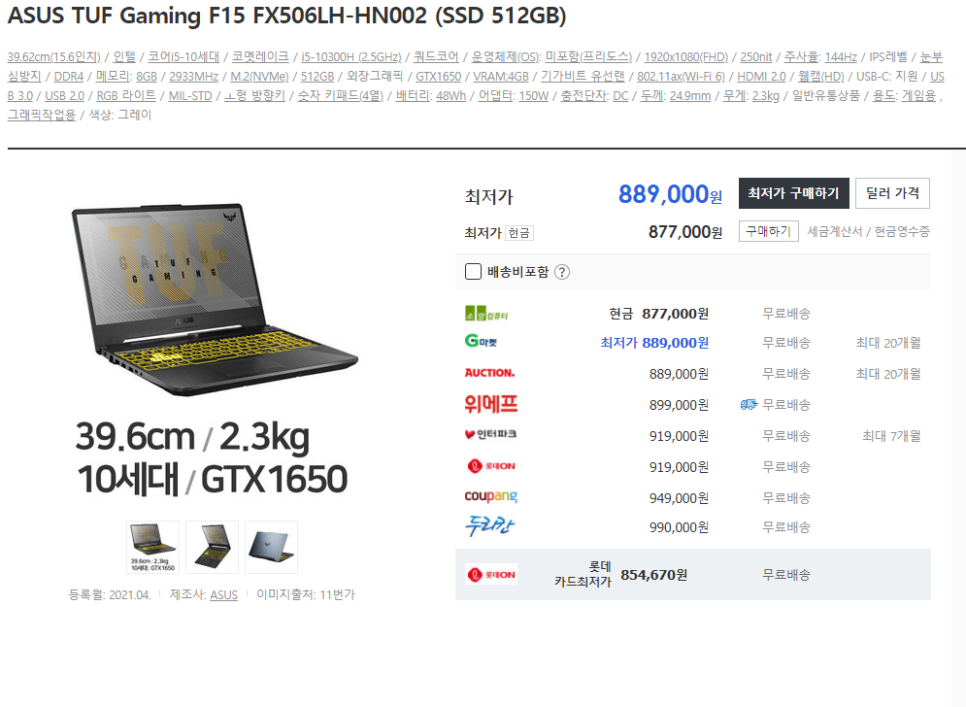Open the Auction seller logo
Image resolution: width=966 pixels, height=707 pixels.
tap(489, 373)
